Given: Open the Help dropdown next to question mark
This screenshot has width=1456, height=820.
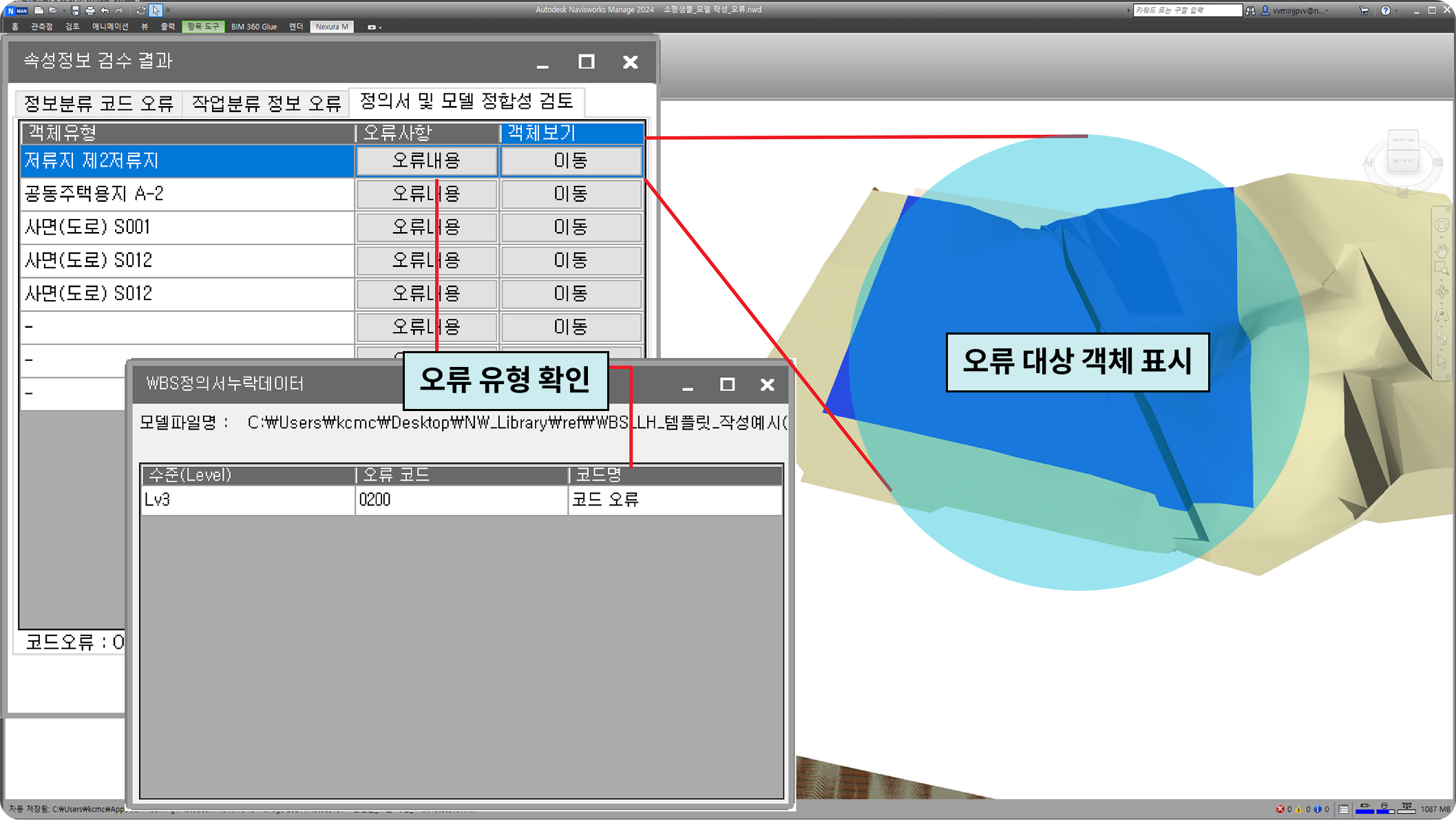Looking at the screenshot, I should click(x=1395, y=10).
